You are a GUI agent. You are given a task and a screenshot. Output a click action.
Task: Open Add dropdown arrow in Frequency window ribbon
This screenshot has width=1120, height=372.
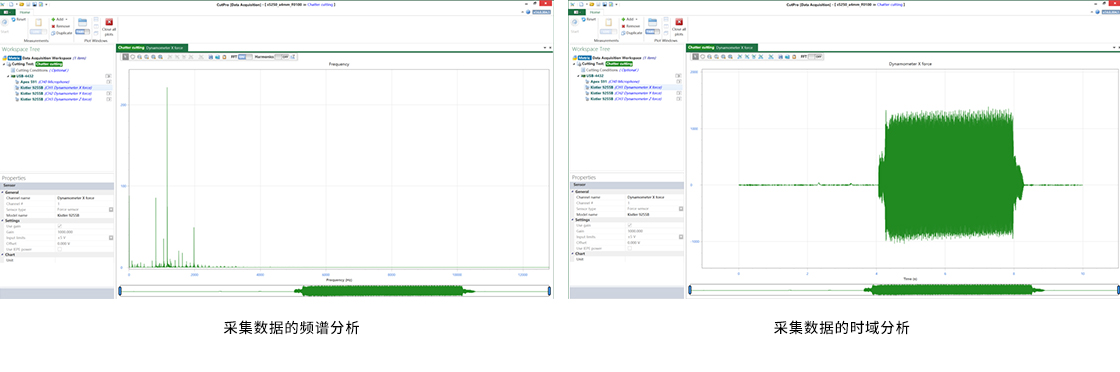point(66,19)
